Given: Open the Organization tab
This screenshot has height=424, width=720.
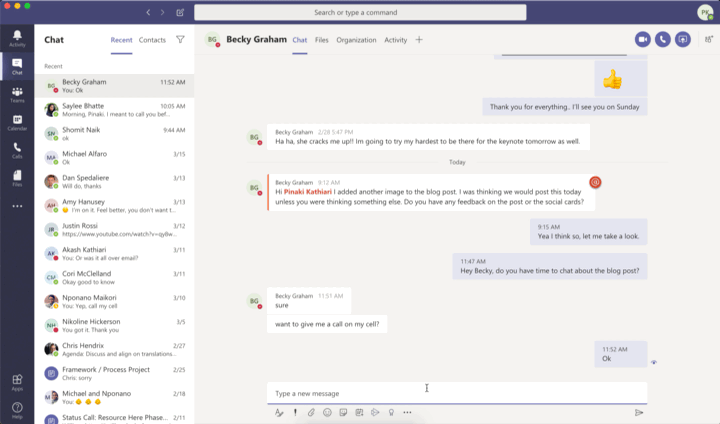Looking at the screenshot, I should pyautogui.click(x=356, y=40).
